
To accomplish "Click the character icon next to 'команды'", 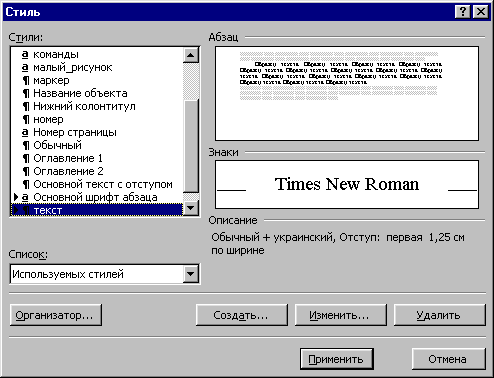I will click(x=25, y=54).
